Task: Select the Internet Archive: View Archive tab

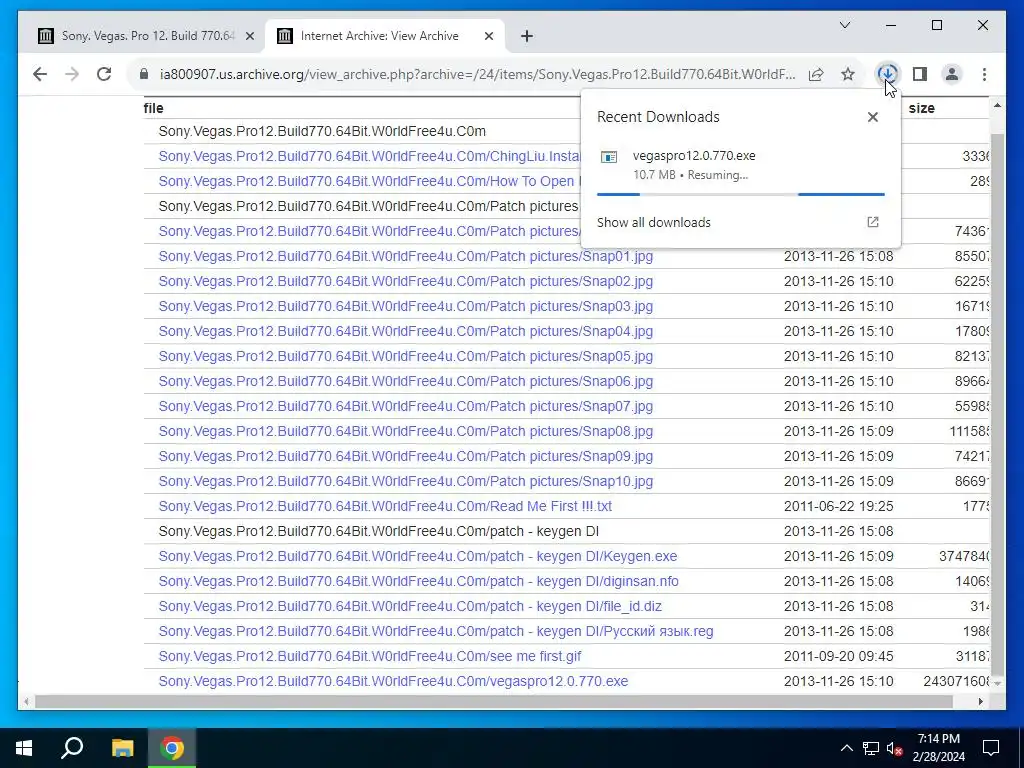Action: pos(385,36)
